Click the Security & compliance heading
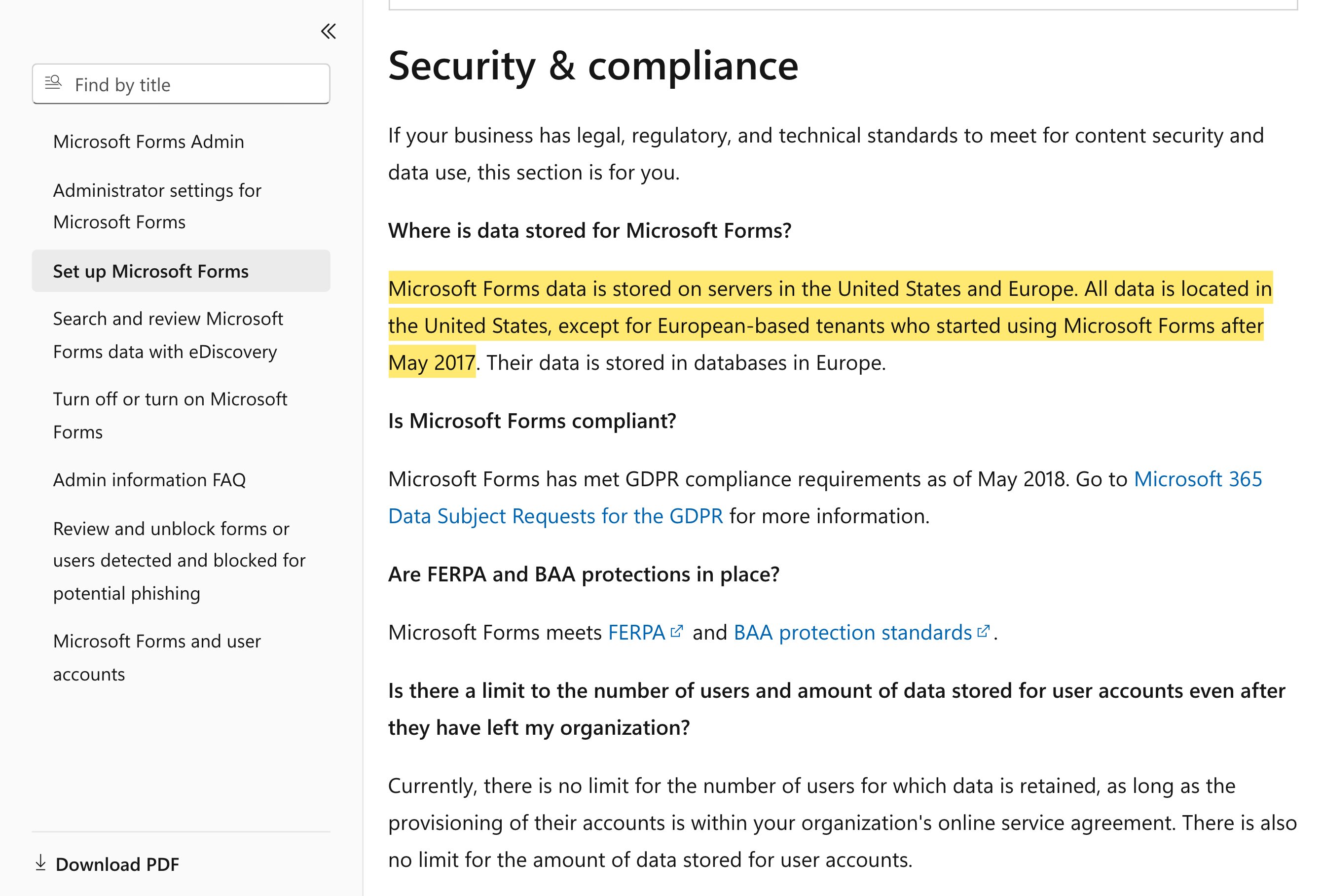The width and height of the screenshot is (1322, 896). coord(593,66)
